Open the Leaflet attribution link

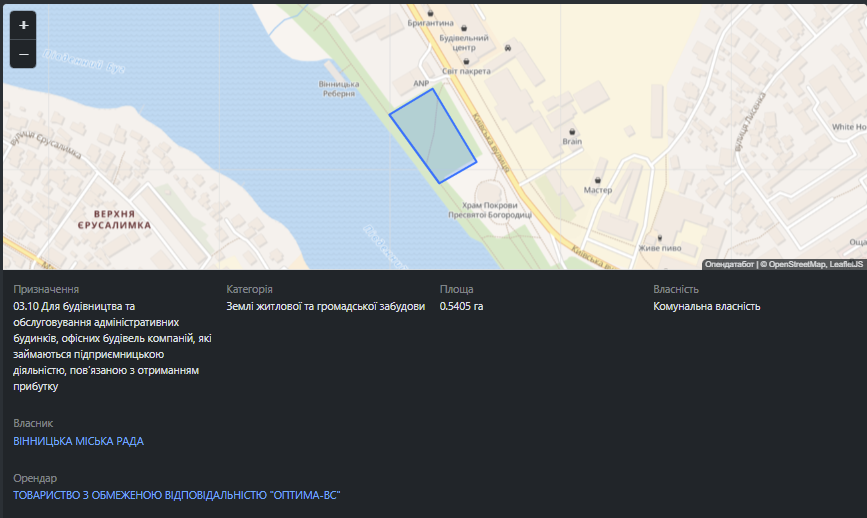point(847,264)
